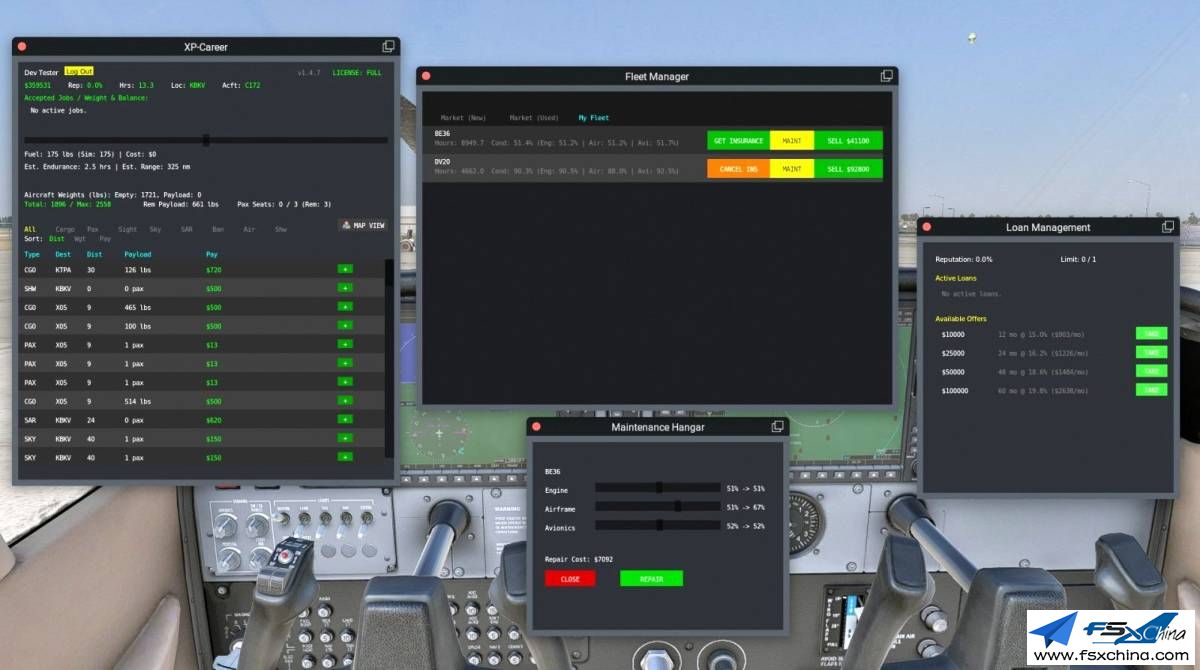Filter jobs by Sky
Screen dimensions: 1200x670
click(155, 229)
